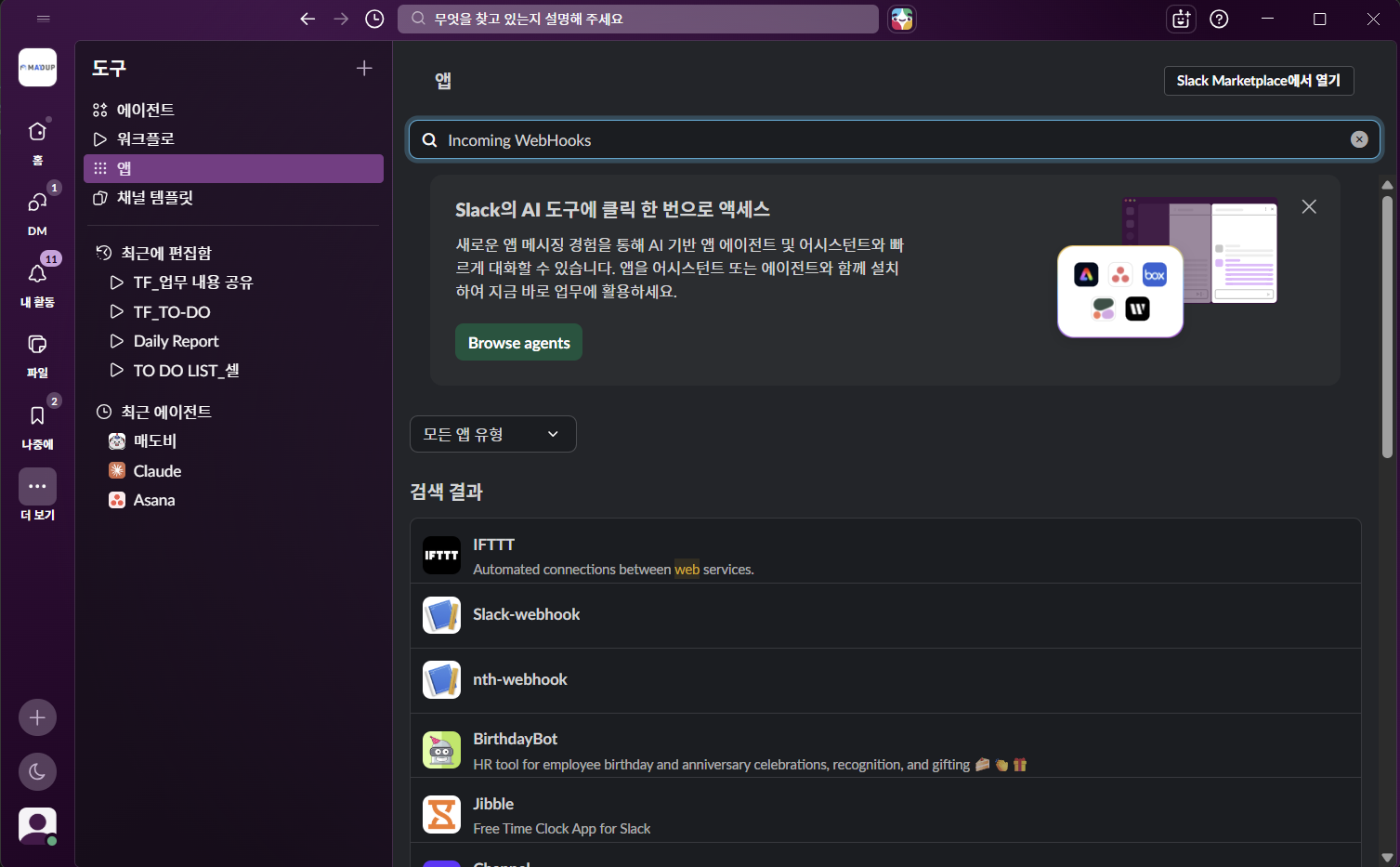Open the user profile avatar
Screen dimensions: 1400x867
[37, 825]
